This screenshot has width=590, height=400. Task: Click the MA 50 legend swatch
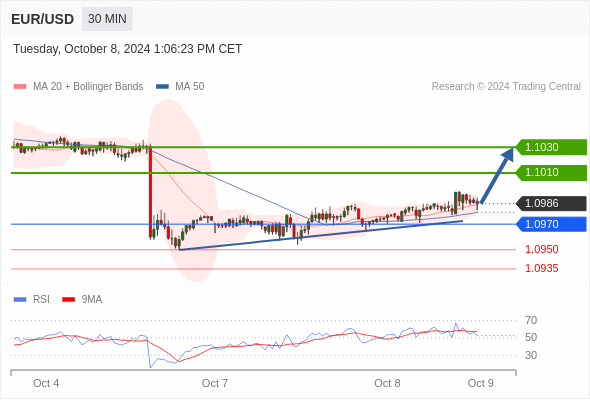coord(162,87)
